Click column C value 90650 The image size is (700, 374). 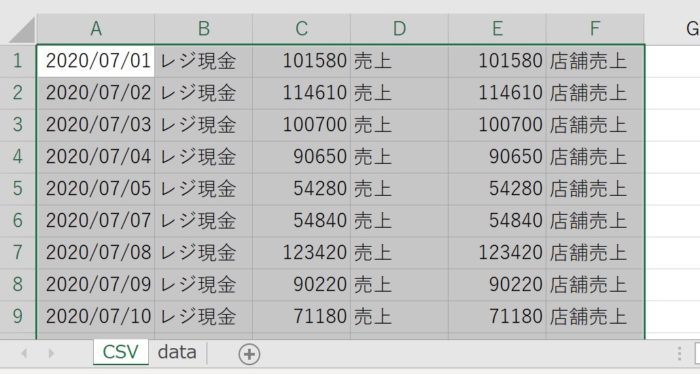point(301,157)
